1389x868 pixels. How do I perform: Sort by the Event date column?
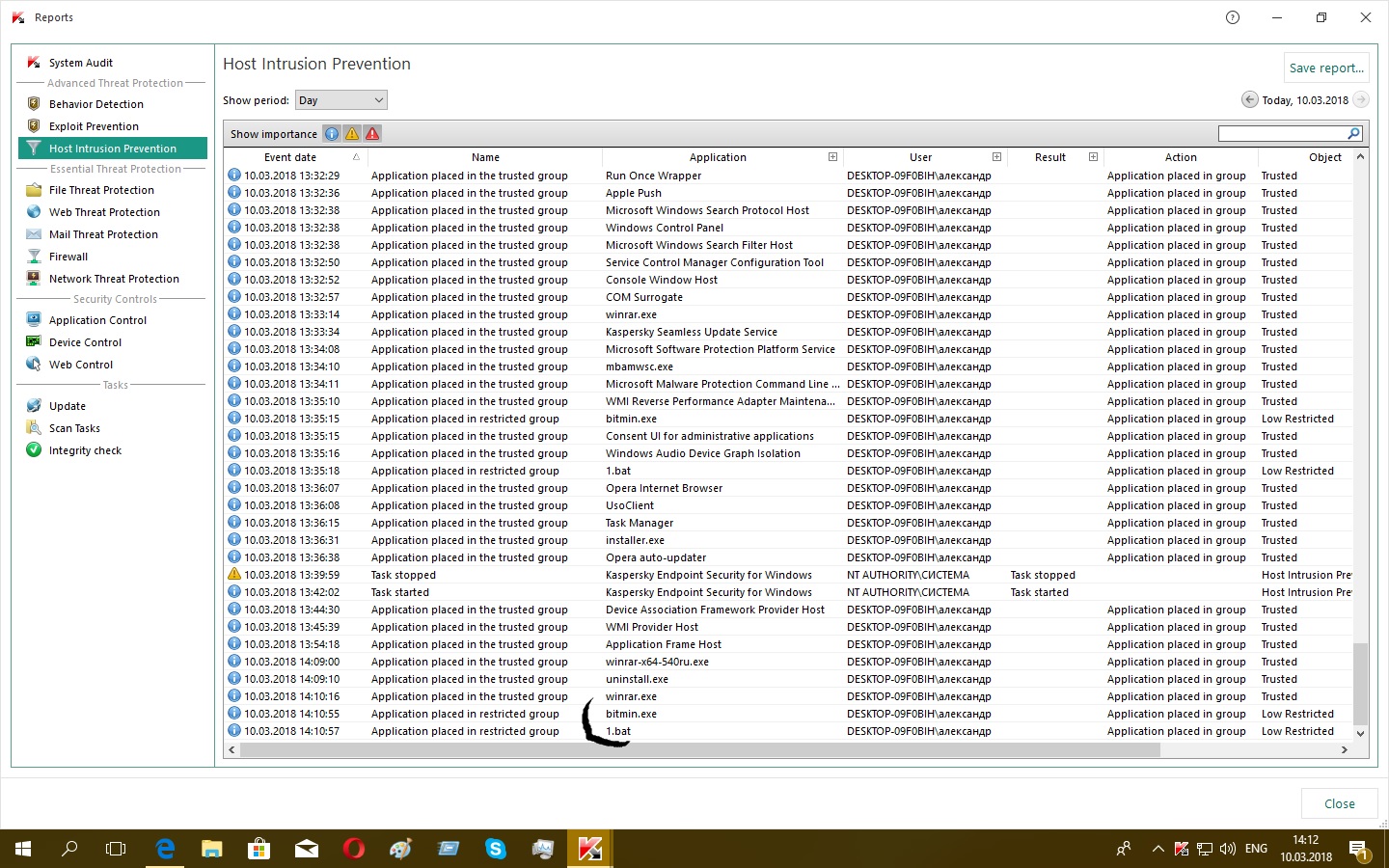pyautogui.click(x=290, y=157)
